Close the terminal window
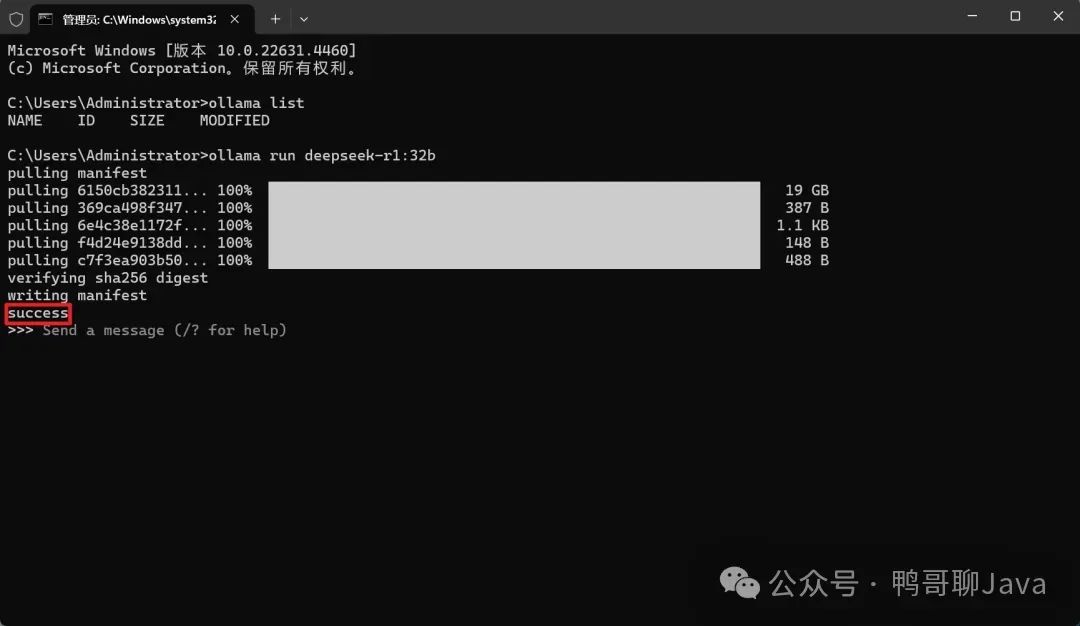The height and width of the screenshot is (626, 1080). pyautogui.click(x=1058, y=16)
